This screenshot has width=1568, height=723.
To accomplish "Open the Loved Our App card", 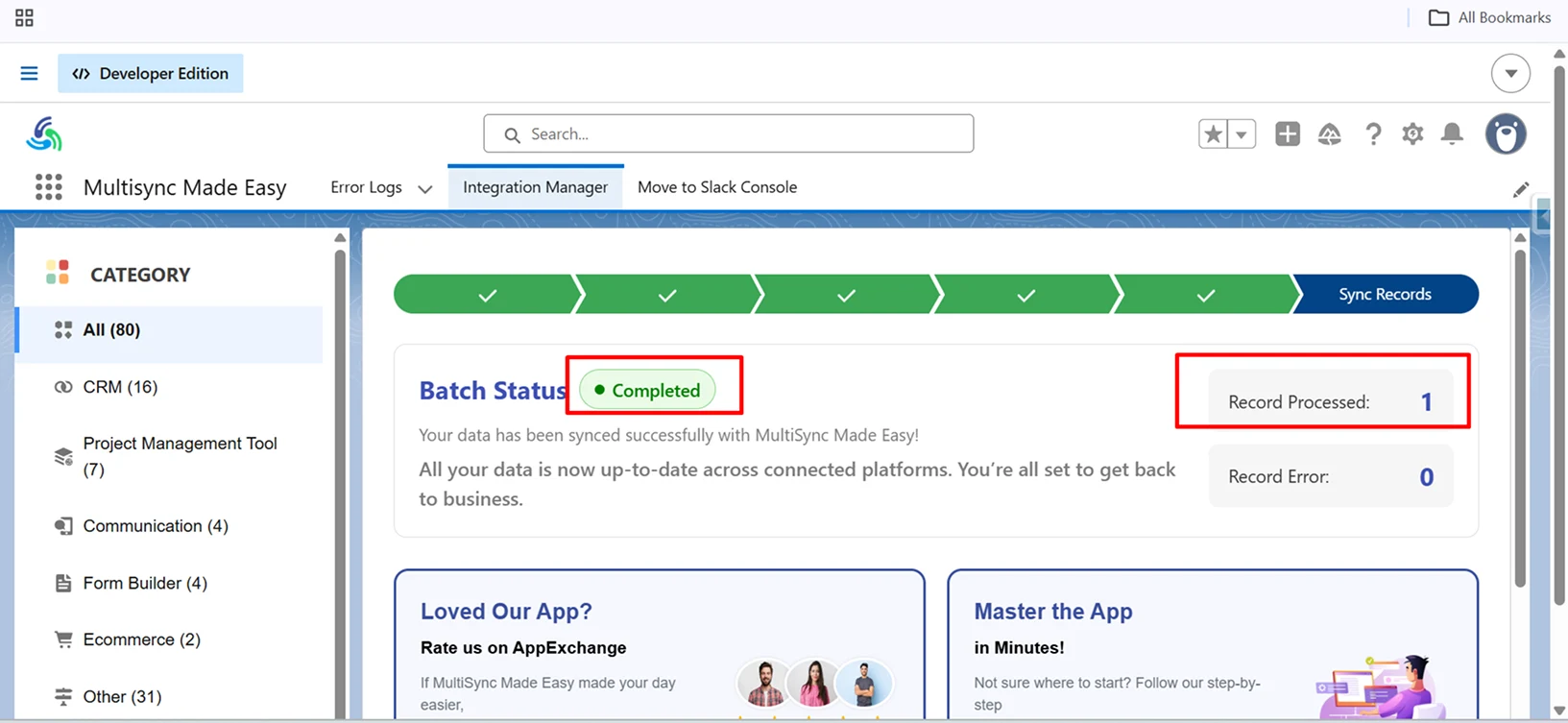I will click(x=660, y=643).
